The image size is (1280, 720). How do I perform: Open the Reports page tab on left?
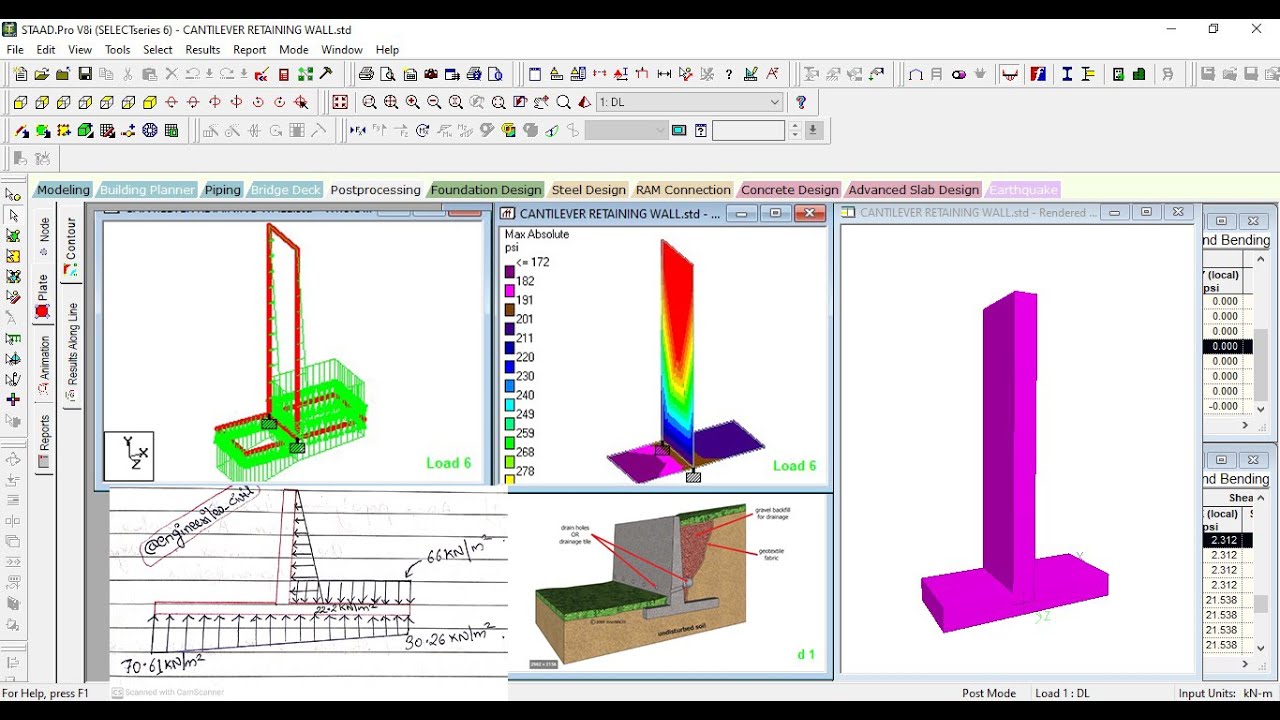44,441
